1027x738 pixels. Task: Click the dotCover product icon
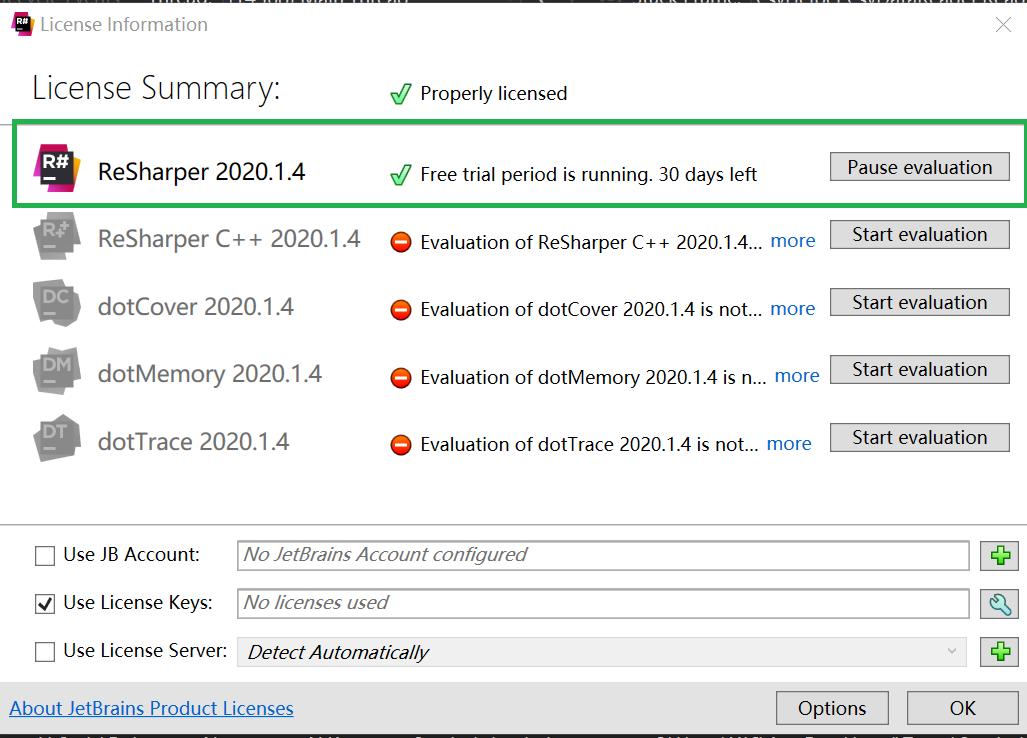(56, 303)
